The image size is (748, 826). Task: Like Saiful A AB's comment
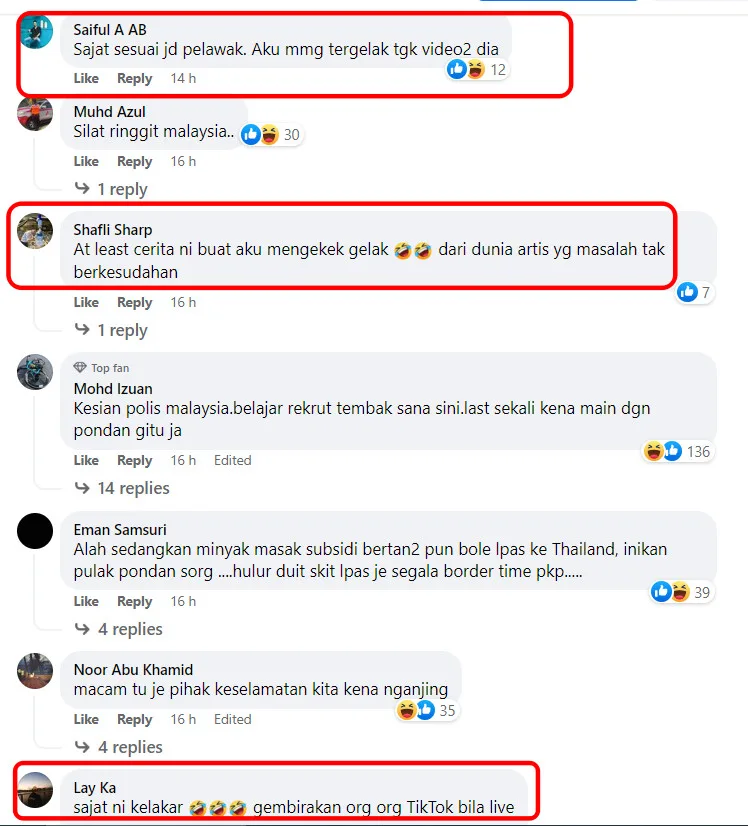[x=86, y=78]
